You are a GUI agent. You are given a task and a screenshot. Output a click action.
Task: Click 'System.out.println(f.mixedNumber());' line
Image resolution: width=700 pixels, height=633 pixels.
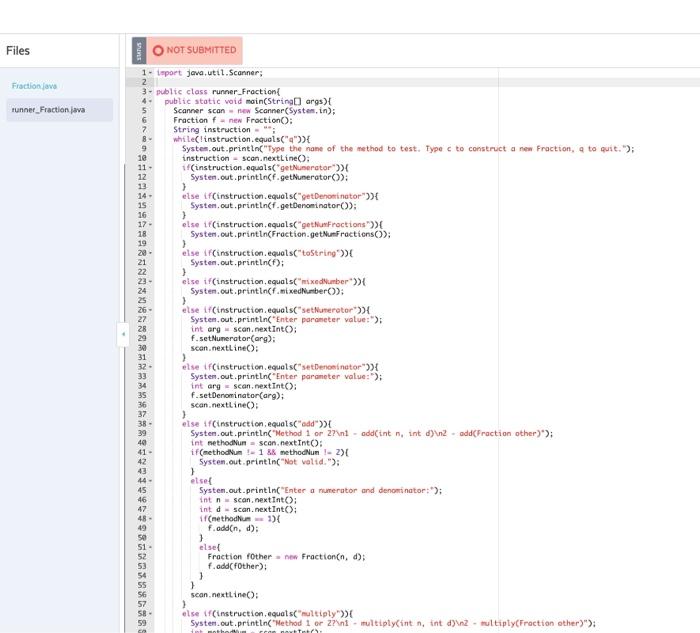(267, 291)
